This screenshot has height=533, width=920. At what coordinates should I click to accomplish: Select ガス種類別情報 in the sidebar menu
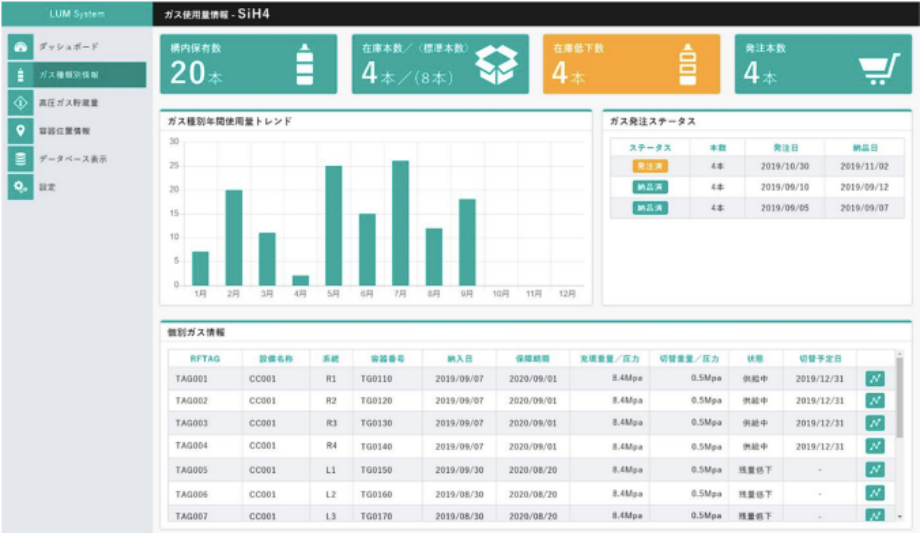(x=75, y=75)
